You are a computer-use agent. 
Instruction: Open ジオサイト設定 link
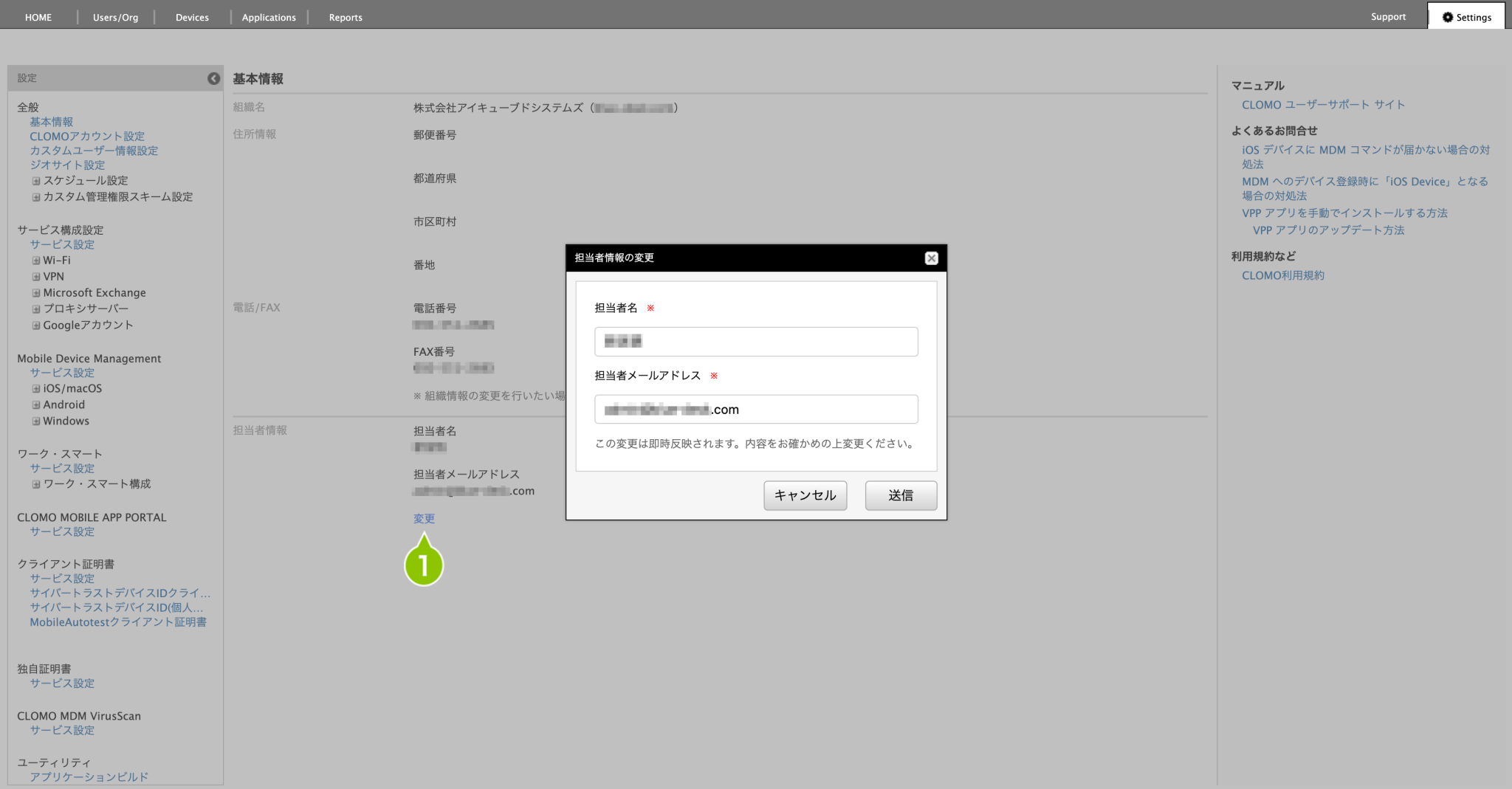(x=67, y=165)
